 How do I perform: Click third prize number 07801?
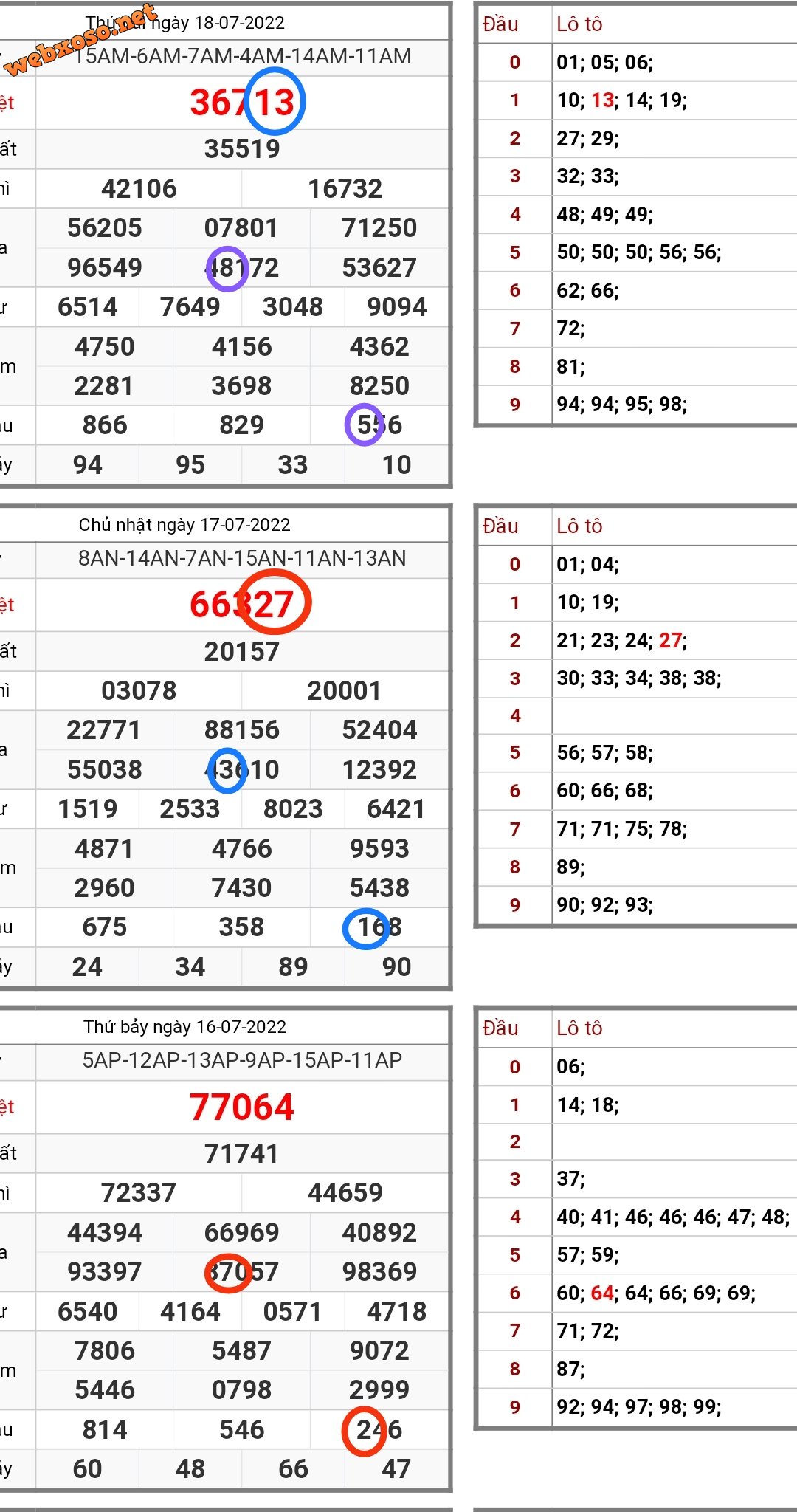coord(241,228)
